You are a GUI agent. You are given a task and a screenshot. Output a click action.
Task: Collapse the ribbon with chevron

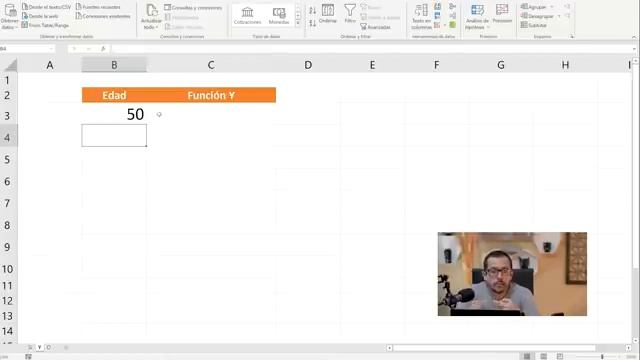(634, 37)
